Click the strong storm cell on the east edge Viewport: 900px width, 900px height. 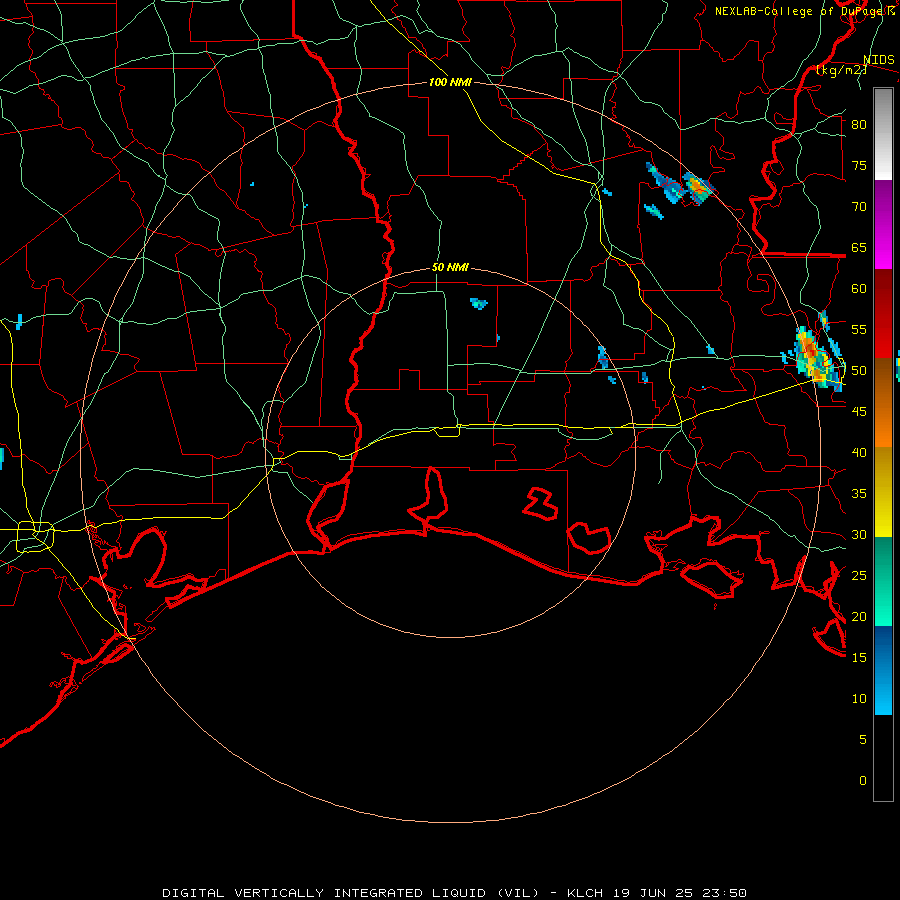[x=814, y=356]
